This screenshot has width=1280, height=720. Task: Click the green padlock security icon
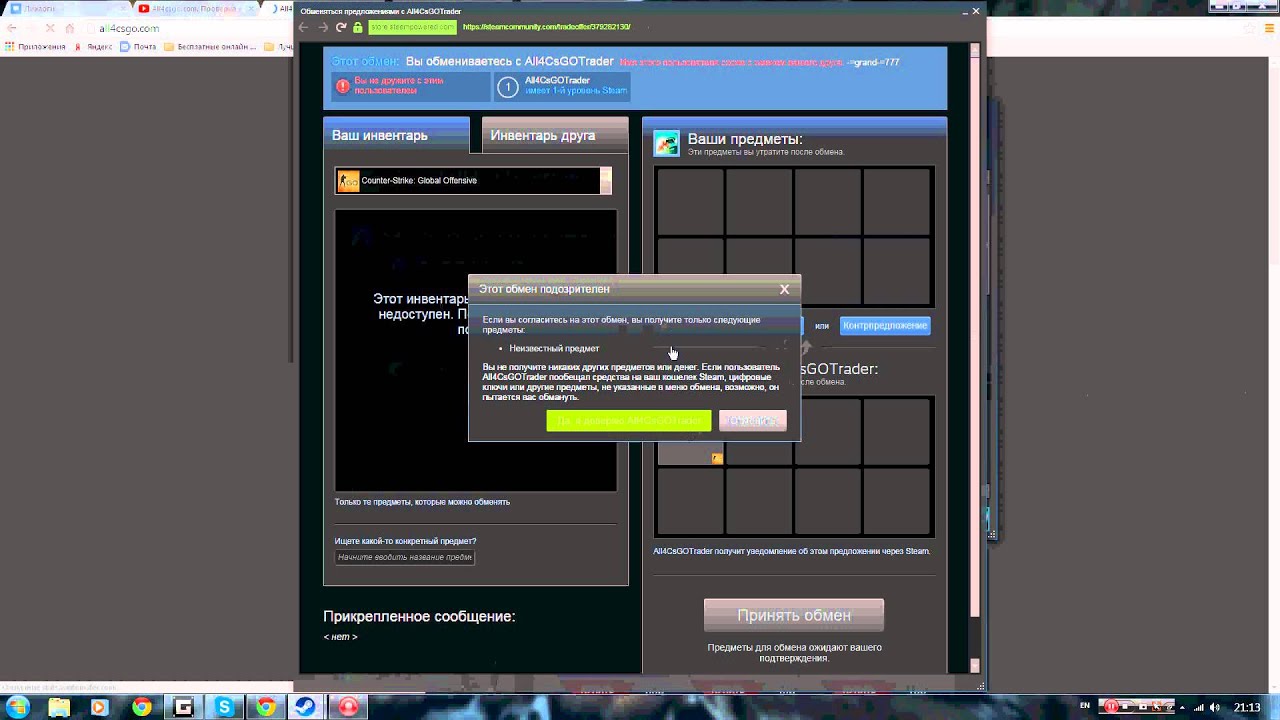point(358,27)
